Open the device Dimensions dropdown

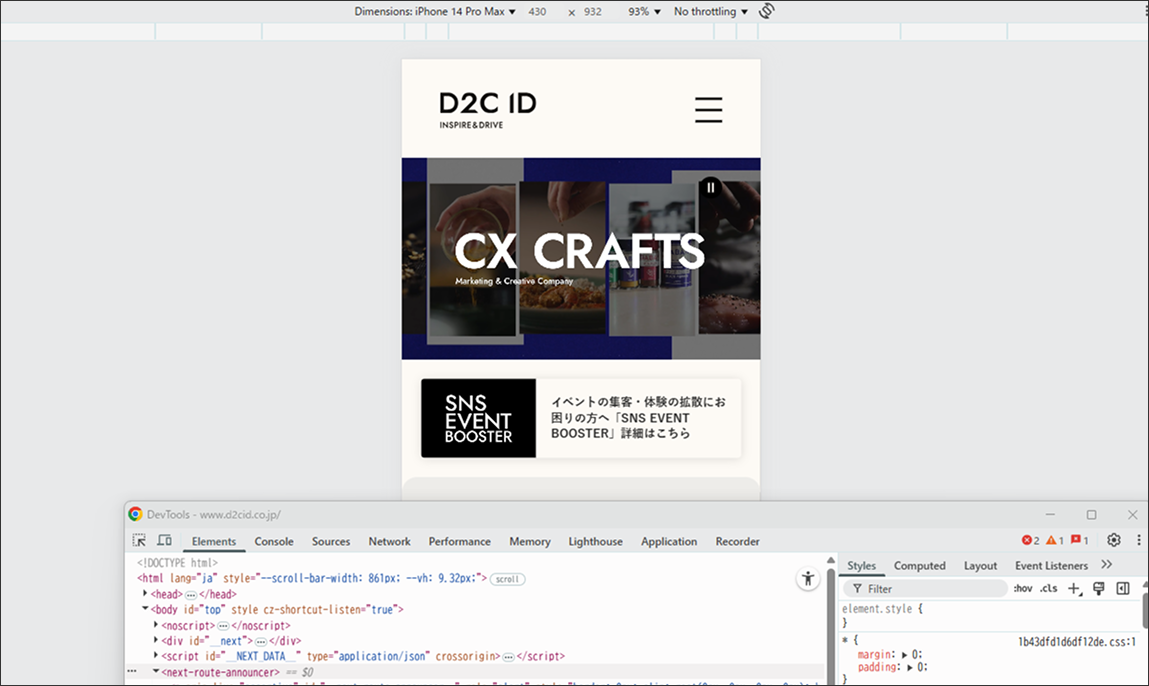tap(435, 12)
